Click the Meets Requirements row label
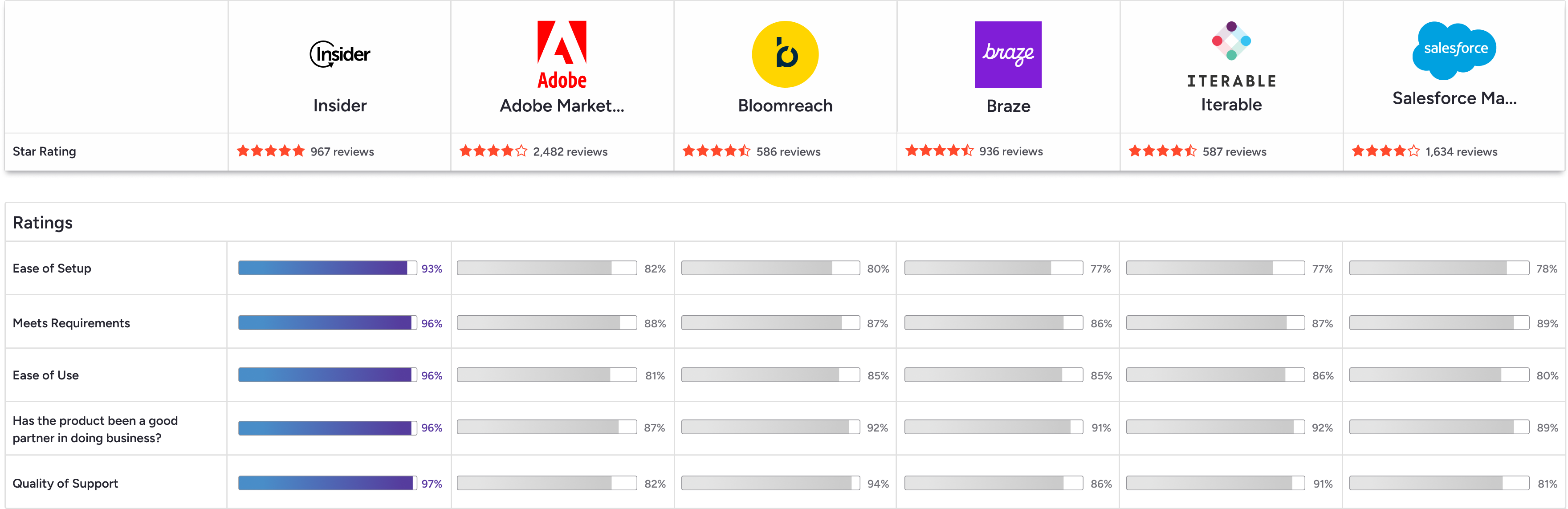The height and width of the screenshot is (509, 1568). point(71,323)
